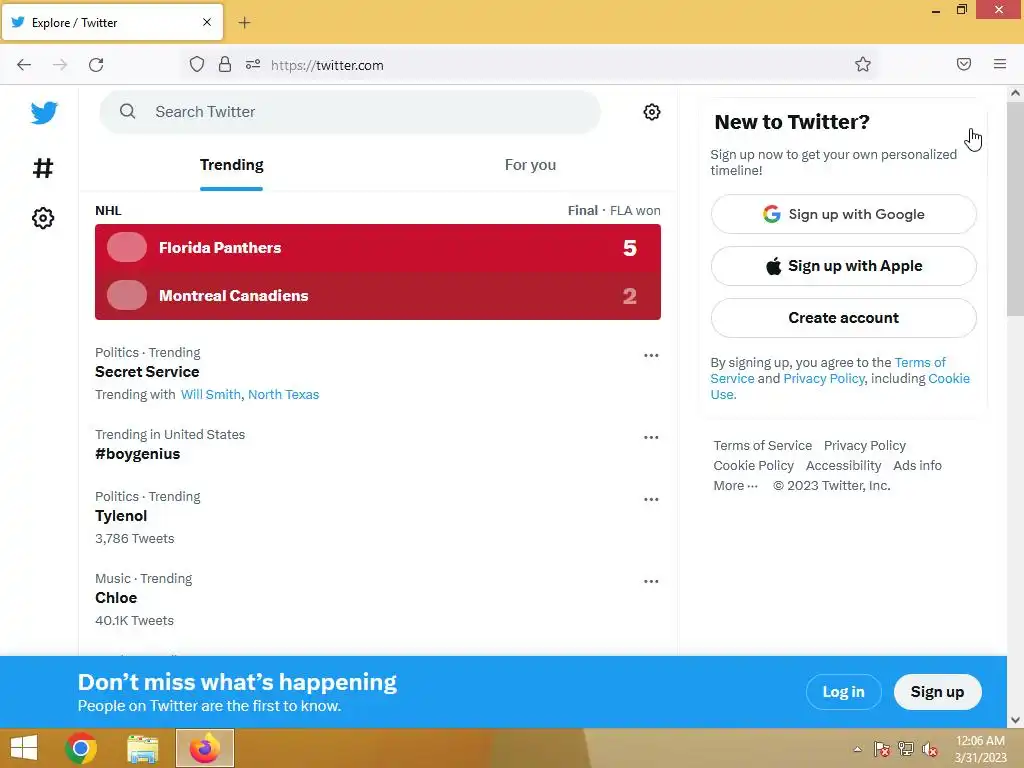Viewport: 1024px width, 768px height.
Task: Click the padlock site info icon
Action: click(225, 64)
